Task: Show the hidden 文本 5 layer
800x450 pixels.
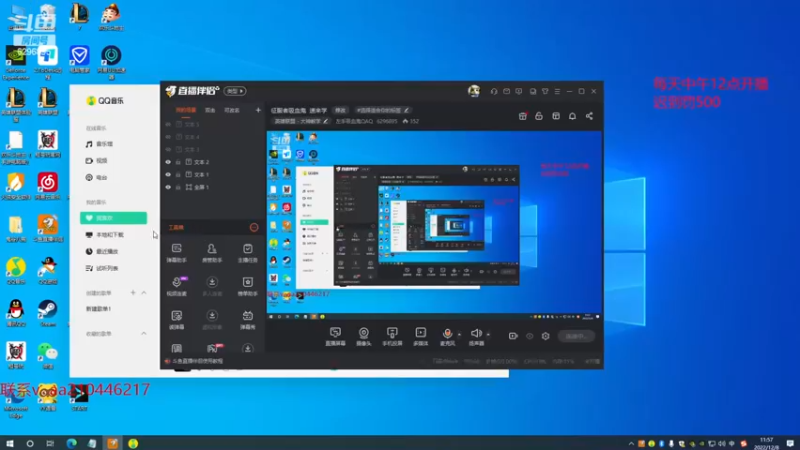Action: point(168,124)
